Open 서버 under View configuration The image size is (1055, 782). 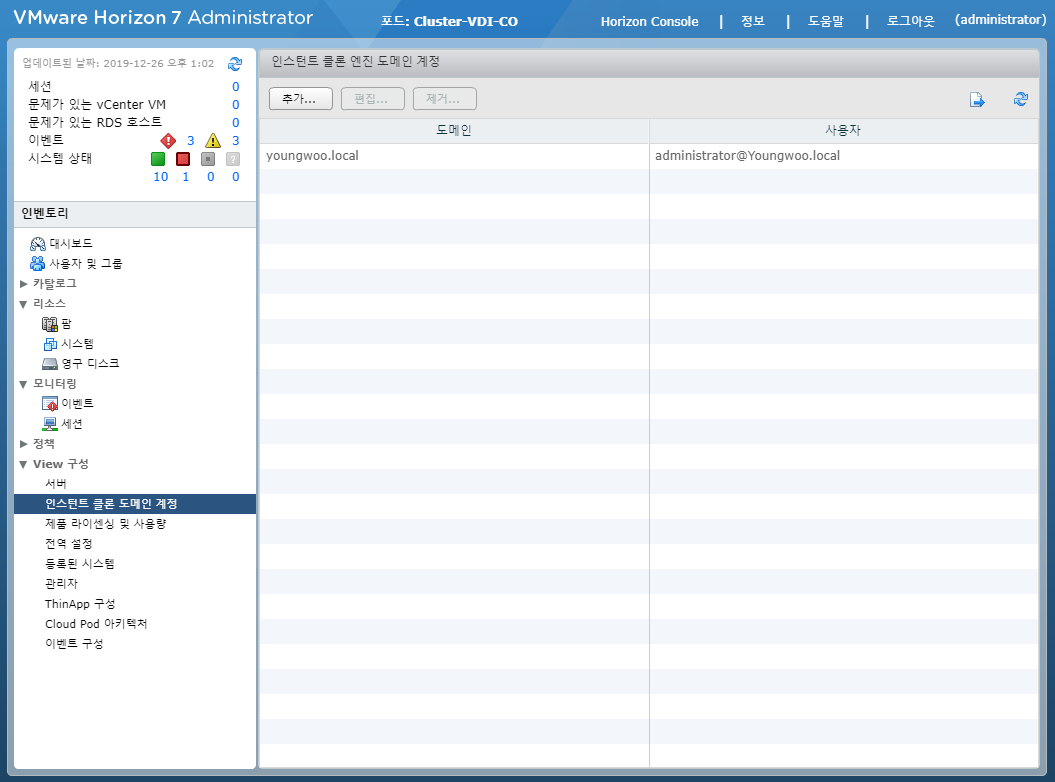[x=56, y=484]
